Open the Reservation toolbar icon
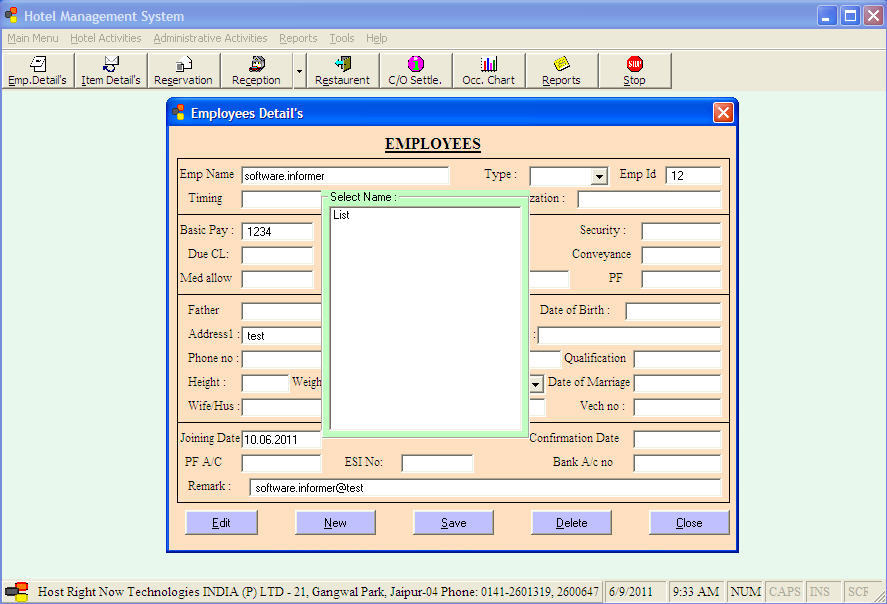This screenshot has height=604, width=887. [183, 70]
